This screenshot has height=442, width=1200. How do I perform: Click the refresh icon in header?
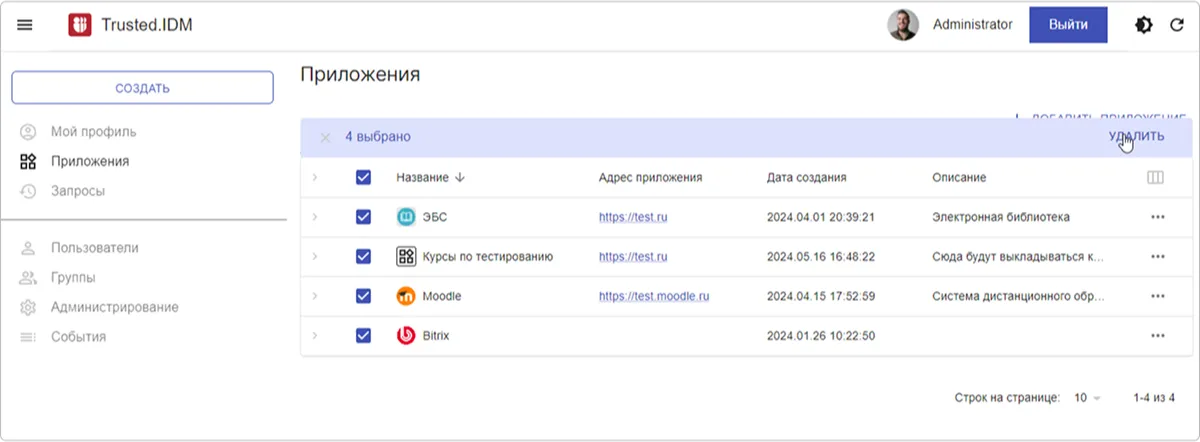[1177, 25]
